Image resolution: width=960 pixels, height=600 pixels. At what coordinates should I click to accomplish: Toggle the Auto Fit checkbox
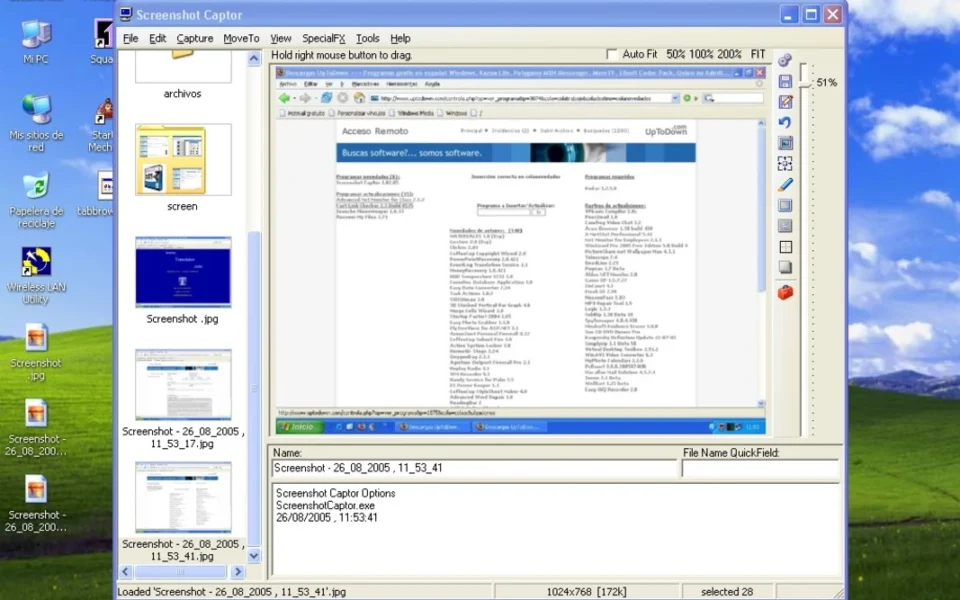click(x=611, y=54)
